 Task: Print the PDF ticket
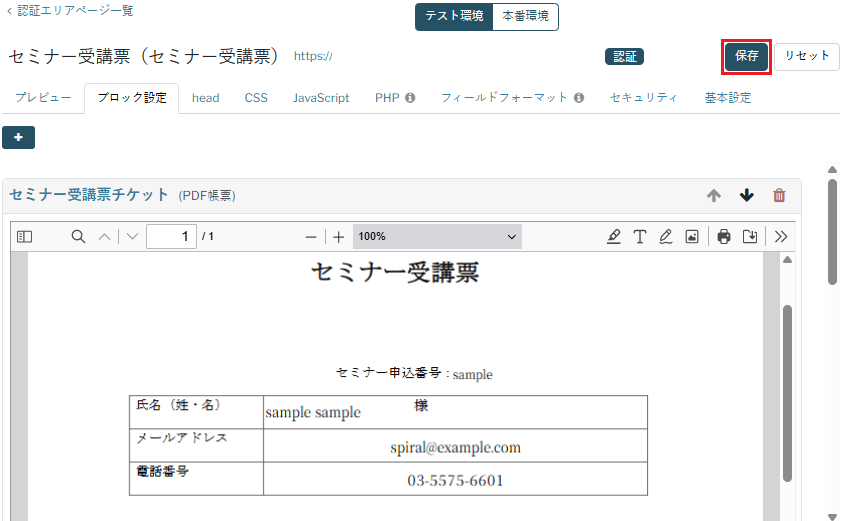pos(724,237)
